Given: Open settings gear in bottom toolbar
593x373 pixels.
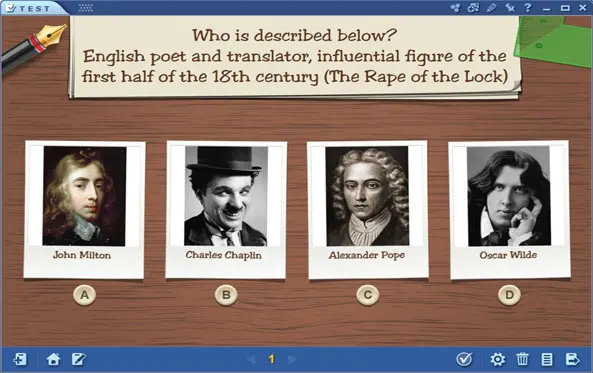Looking at the screenshot, I should [x=498, y=359].
